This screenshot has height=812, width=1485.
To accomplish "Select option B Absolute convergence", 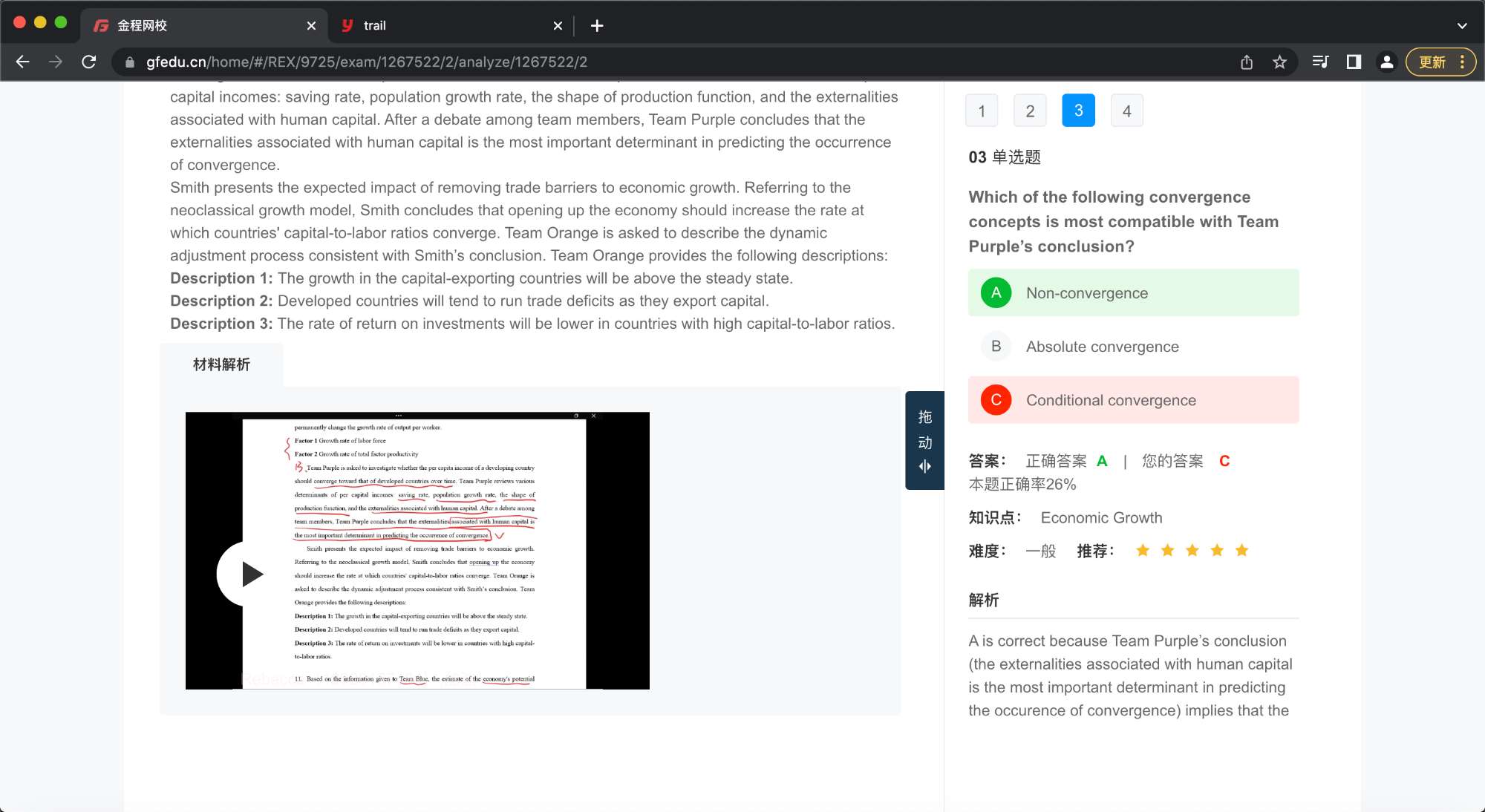I will click(x=1133, y=347).
